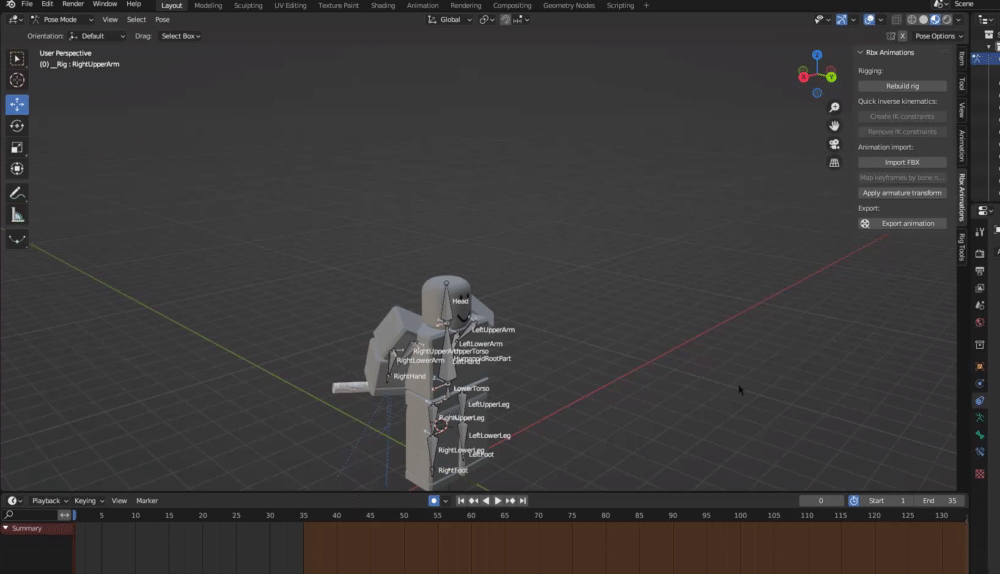Open the Scene properties tab
The image size is (1000, 574).
click(980, 305)
